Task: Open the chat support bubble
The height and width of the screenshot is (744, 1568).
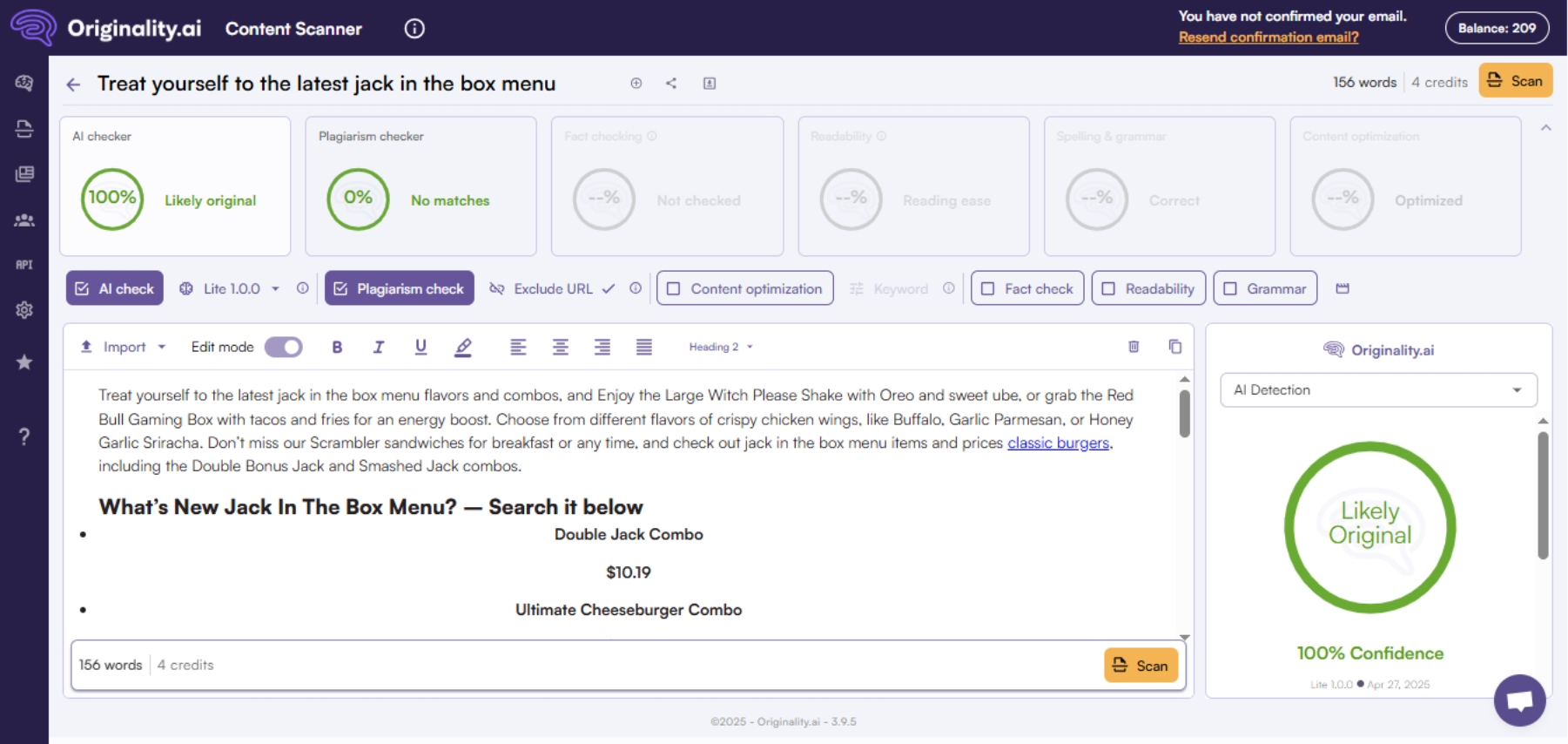Action: click(x=1520, y=700)
